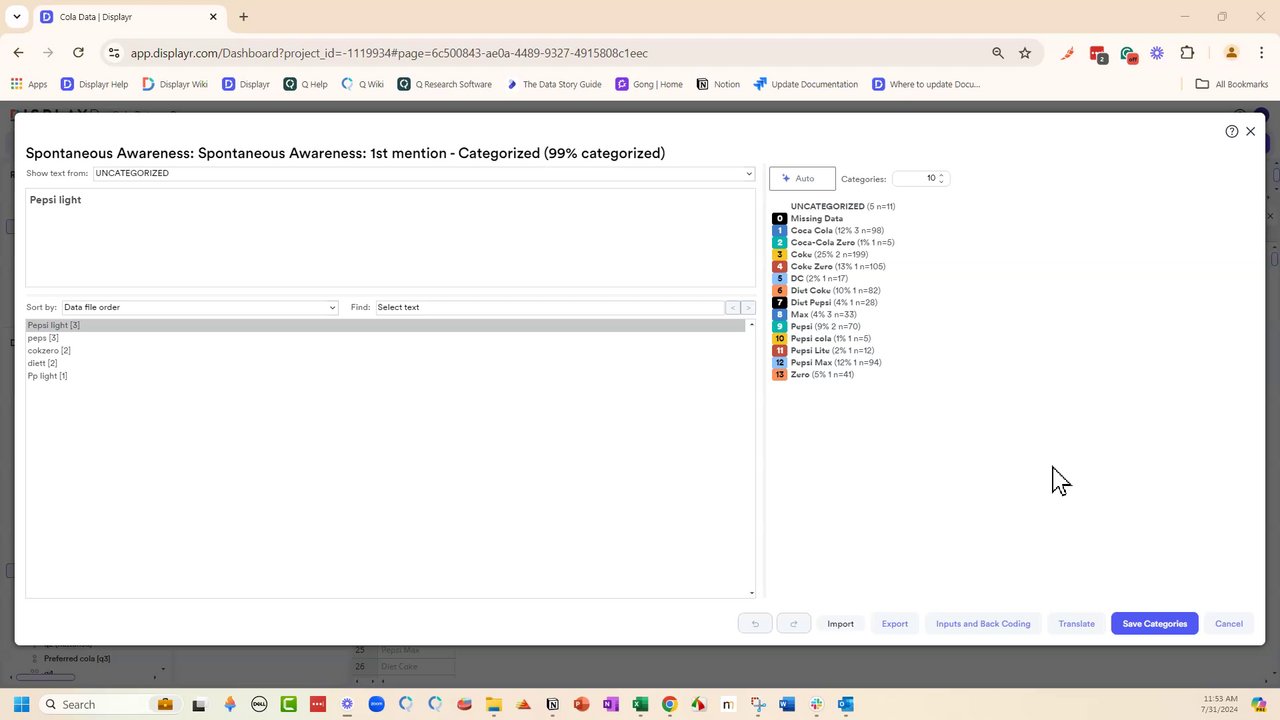Open the 'Show text from' dropdown
The width and height of the screenshot is (1280, 720).
pos(424,173)
